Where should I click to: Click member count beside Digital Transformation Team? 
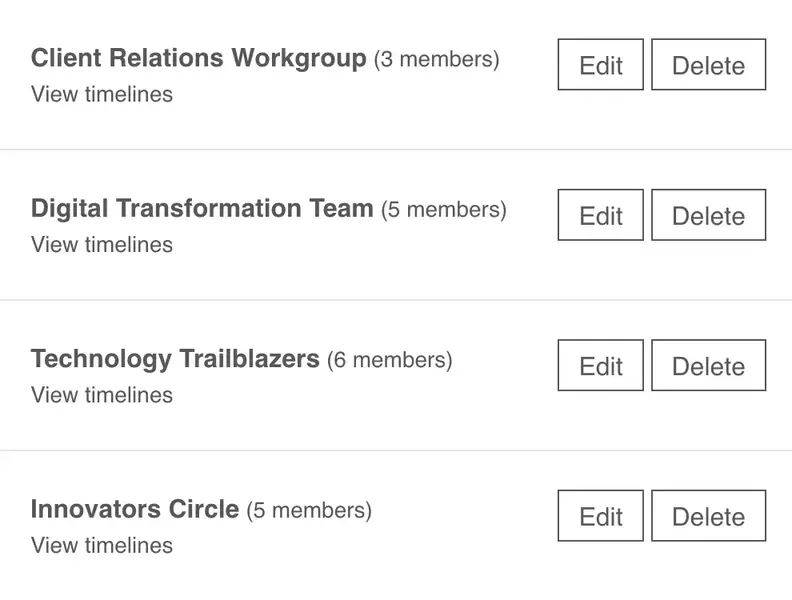[444, 209]
